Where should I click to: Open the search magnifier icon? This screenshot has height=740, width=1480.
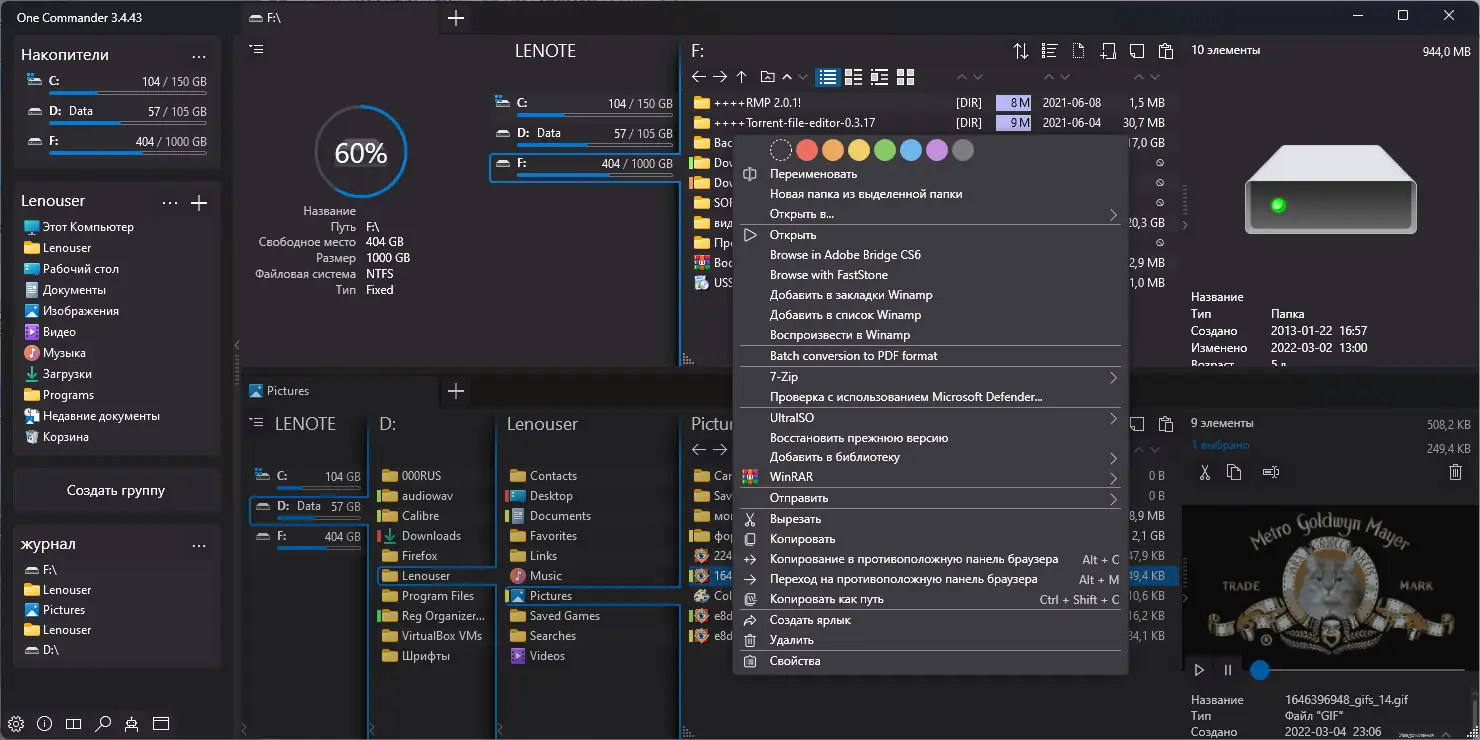(102, 723)
